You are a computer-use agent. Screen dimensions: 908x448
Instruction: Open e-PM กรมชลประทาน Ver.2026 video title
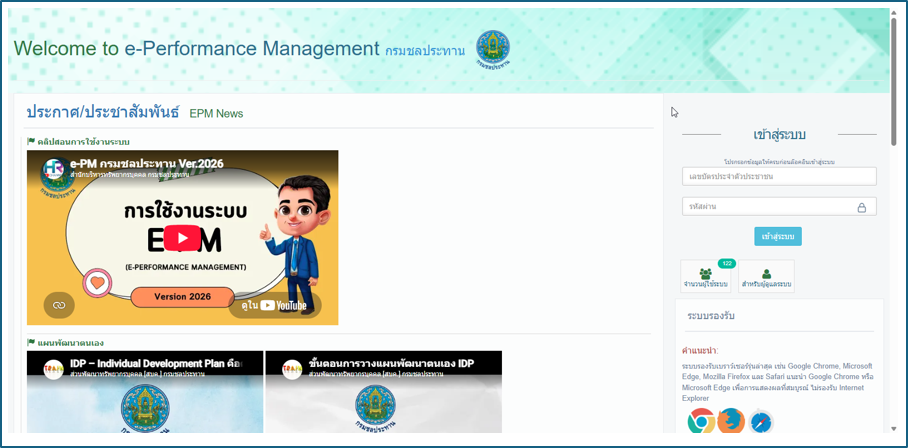147,164
